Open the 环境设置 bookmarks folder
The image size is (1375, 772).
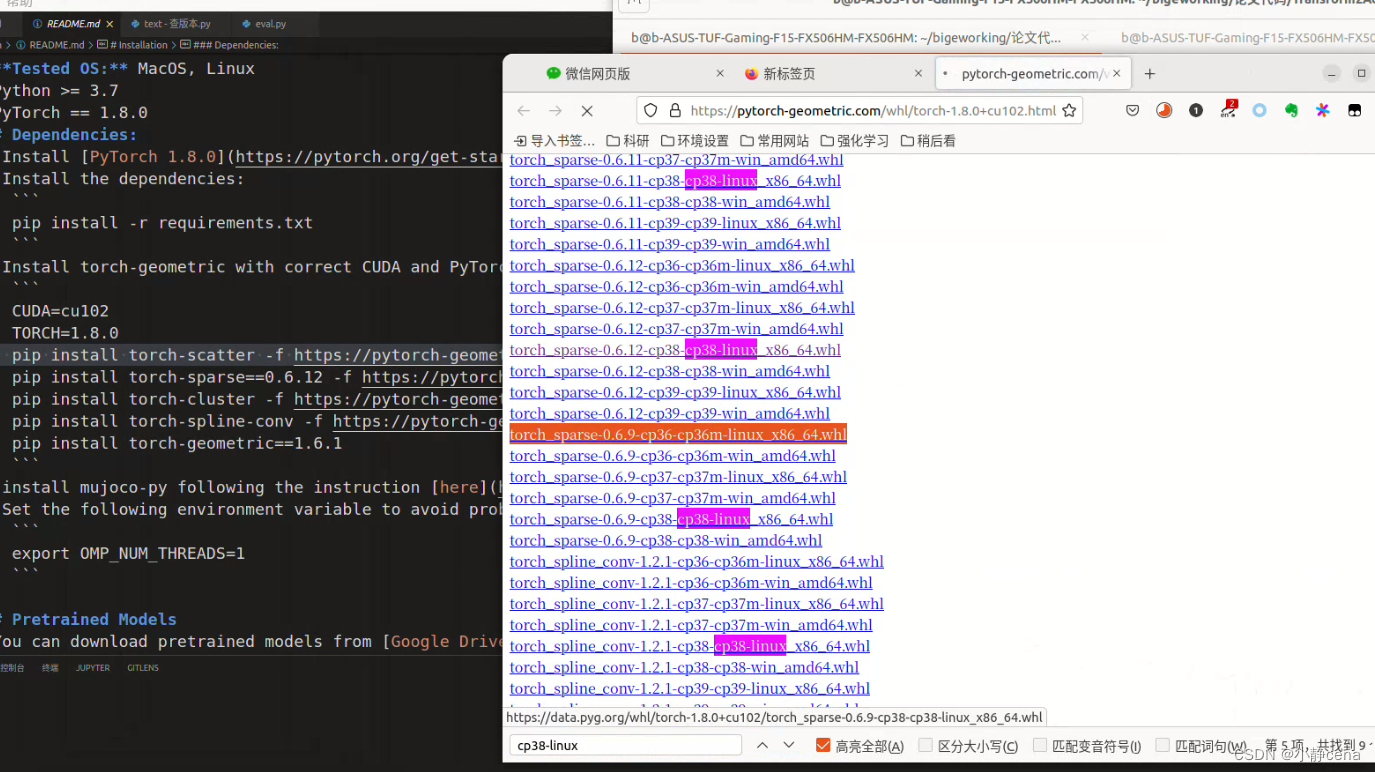(695, 141)
